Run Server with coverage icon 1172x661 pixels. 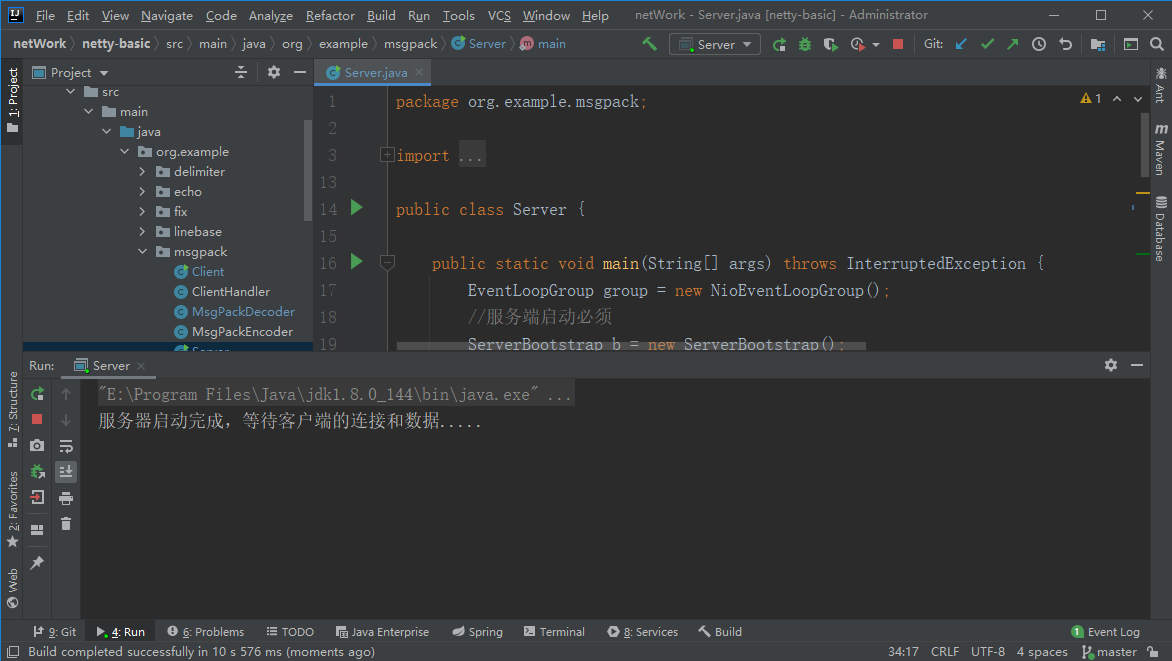(830, 44)
